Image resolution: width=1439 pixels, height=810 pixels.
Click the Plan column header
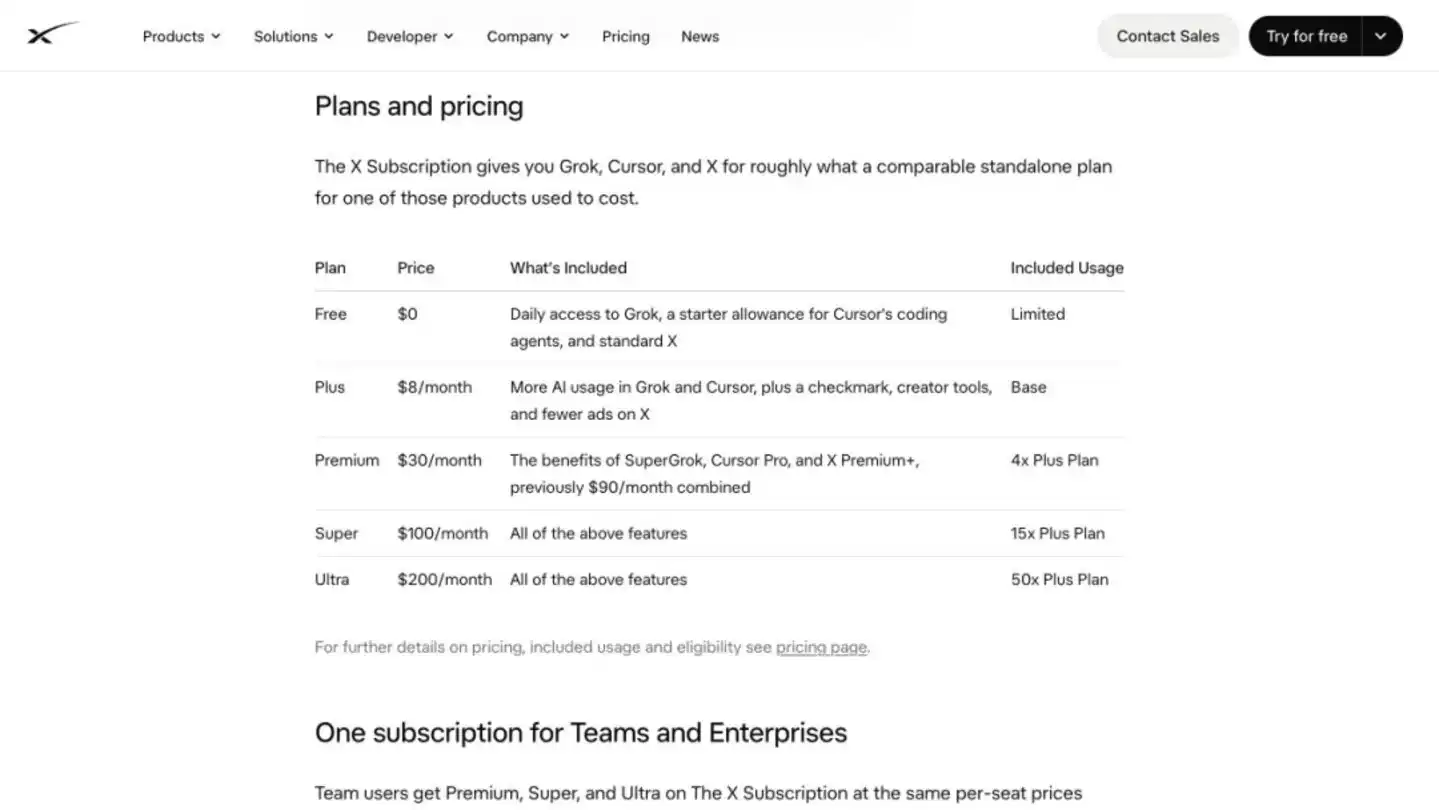click(x=330, y=268)
